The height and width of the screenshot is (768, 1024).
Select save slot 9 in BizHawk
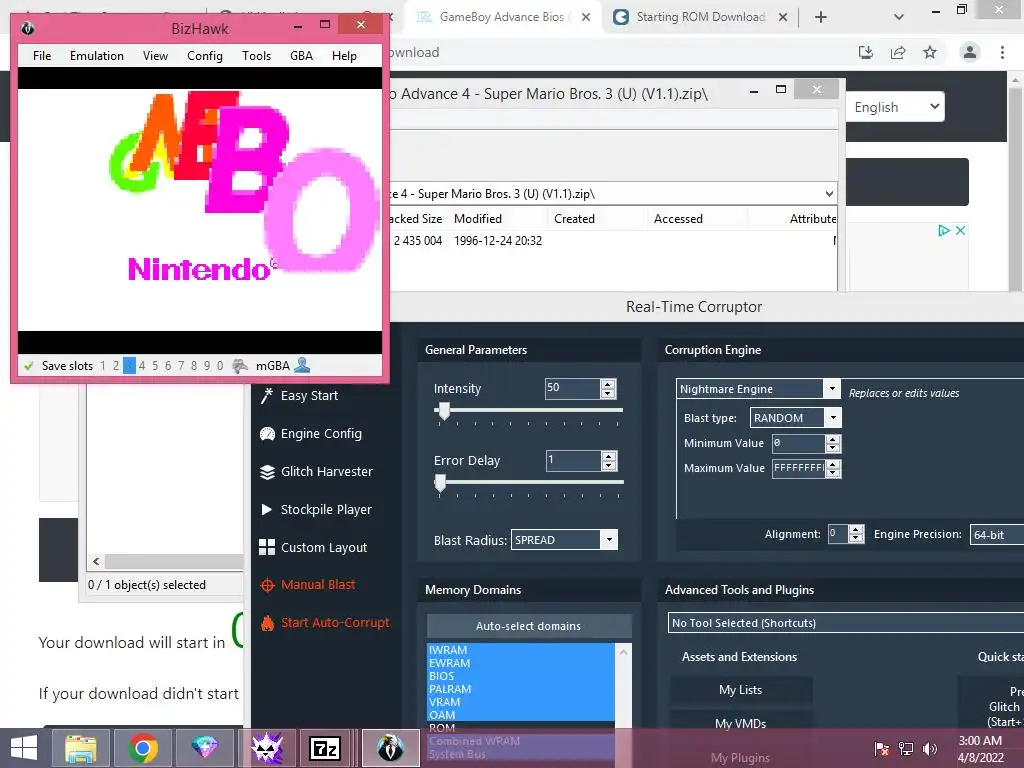tap(207, 366)
